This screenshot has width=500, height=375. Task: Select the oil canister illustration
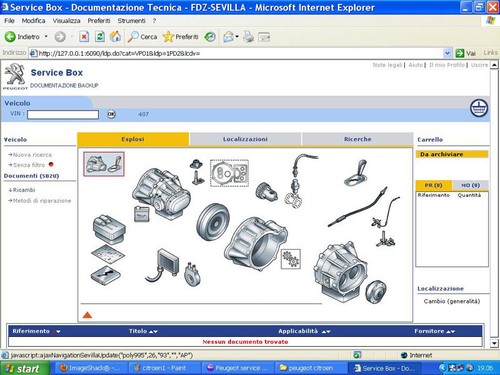141,214
